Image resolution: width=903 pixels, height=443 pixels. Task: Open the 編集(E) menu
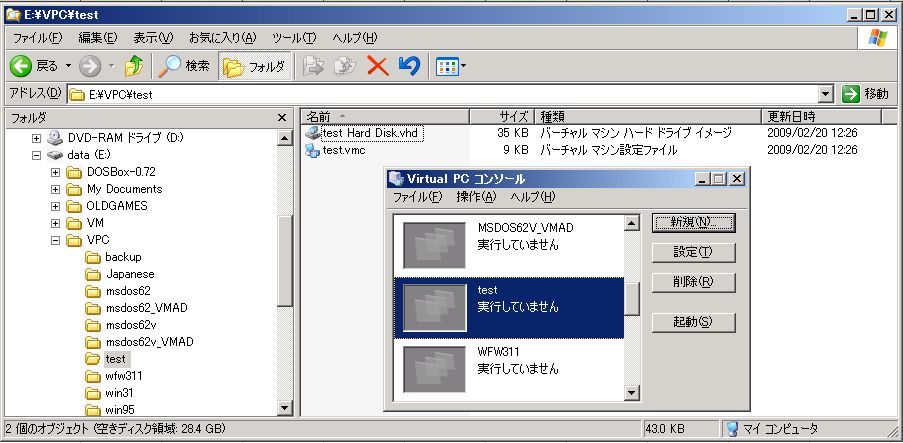click(97, 38)
